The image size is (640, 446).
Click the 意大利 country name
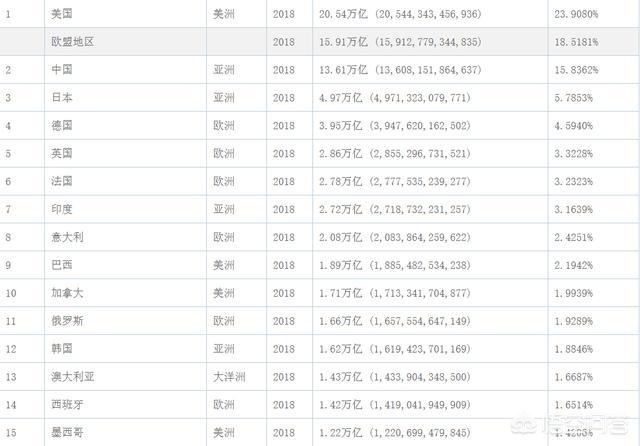[x=67, y=237]
